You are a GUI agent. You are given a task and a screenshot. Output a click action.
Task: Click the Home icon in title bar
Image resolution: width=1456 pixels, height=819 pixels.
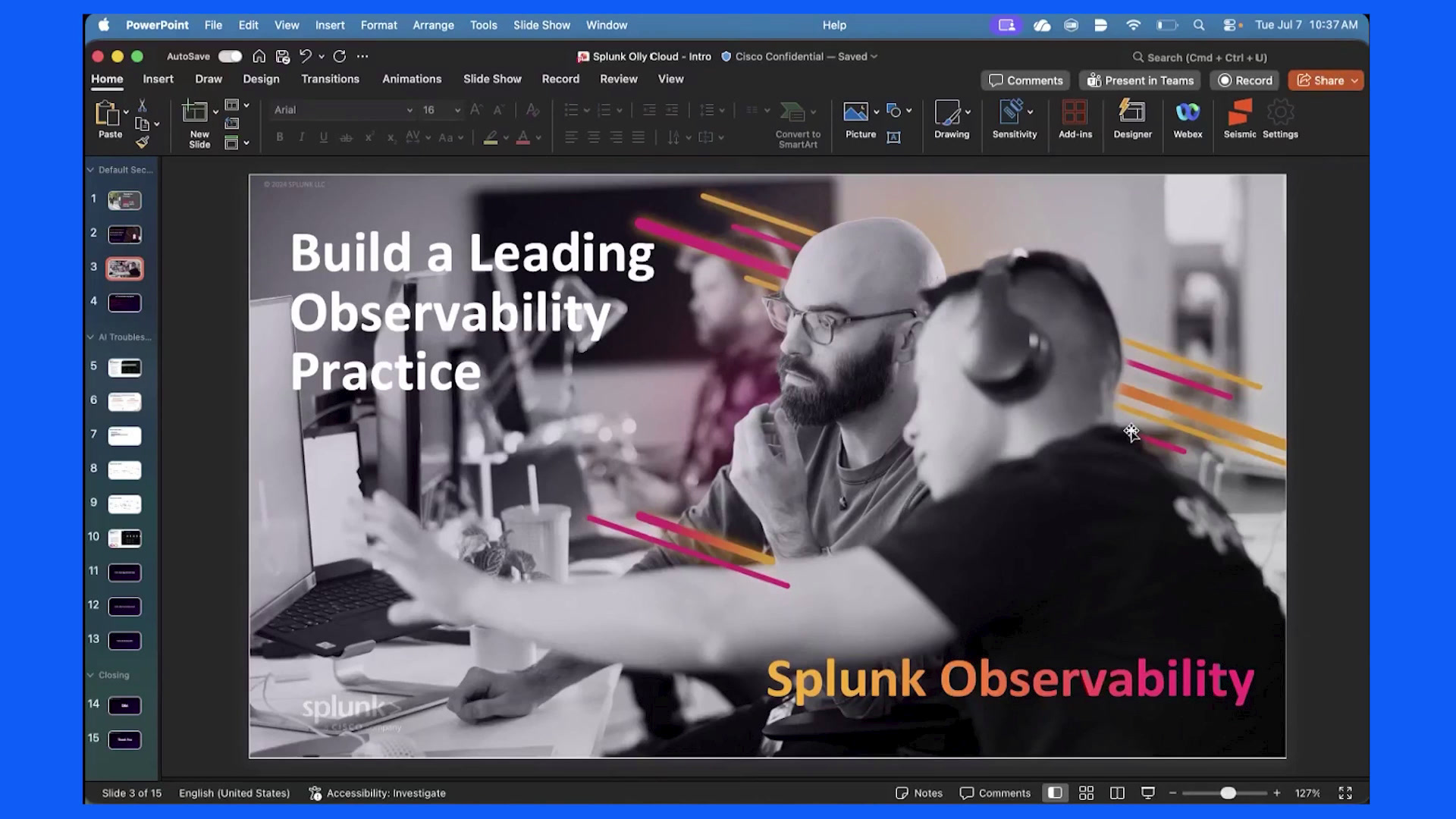(x=259, y=56)
